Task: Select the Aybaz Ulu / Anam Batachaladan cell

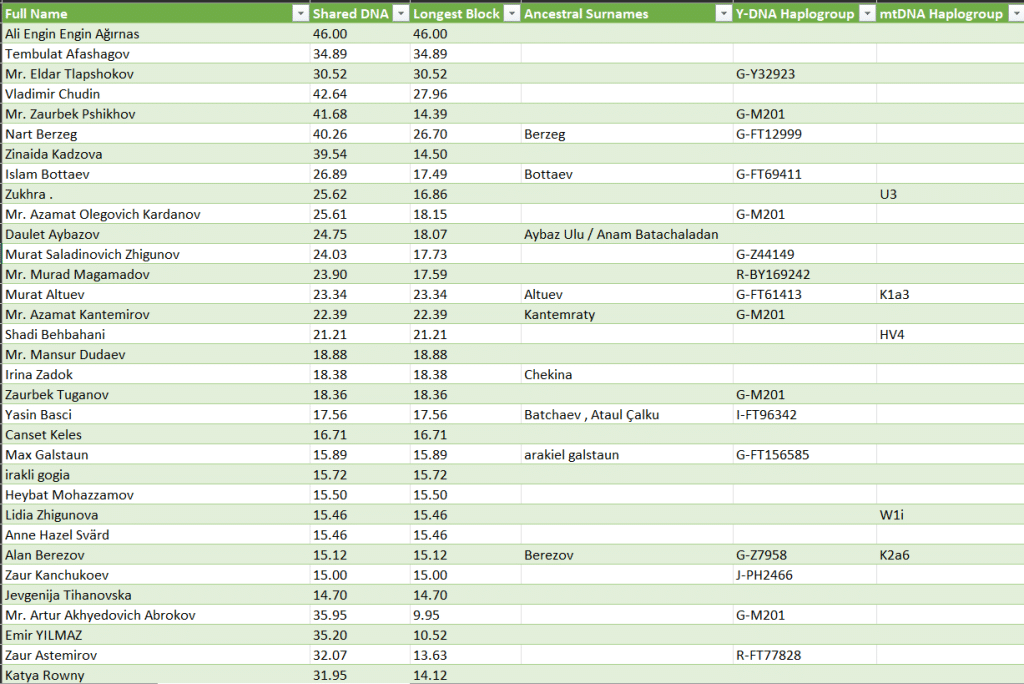Action: [621, 234]
